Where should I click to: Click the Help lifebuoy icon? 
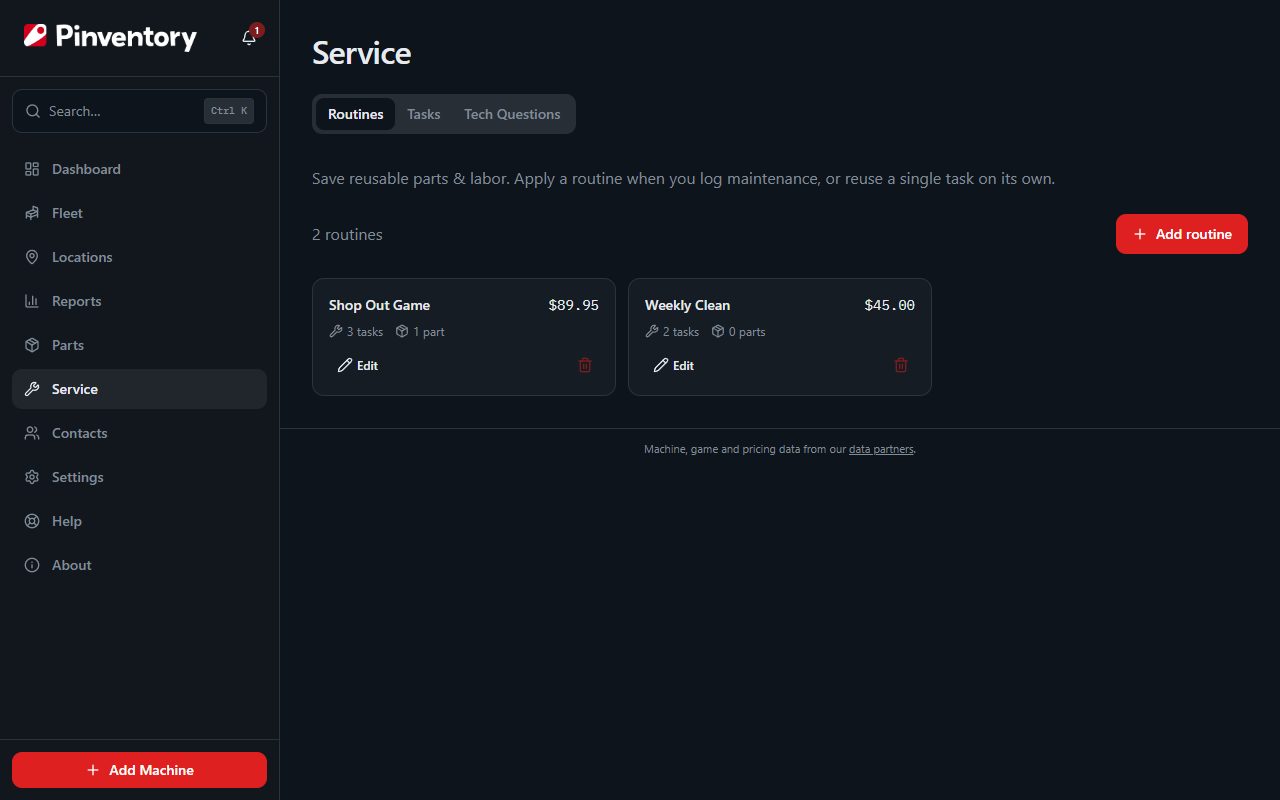[x=32, y=521]
